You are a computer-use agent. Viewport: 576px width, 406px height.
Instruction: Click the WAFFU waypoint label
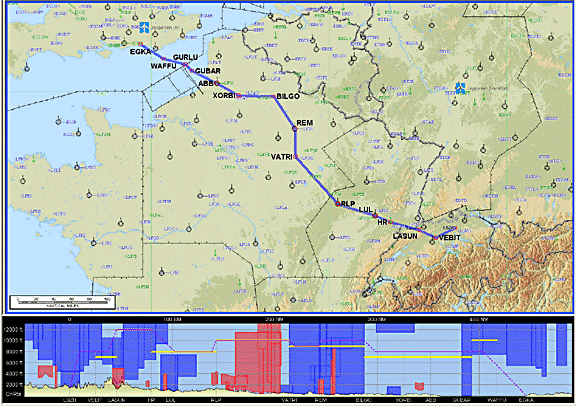(163, 66)
